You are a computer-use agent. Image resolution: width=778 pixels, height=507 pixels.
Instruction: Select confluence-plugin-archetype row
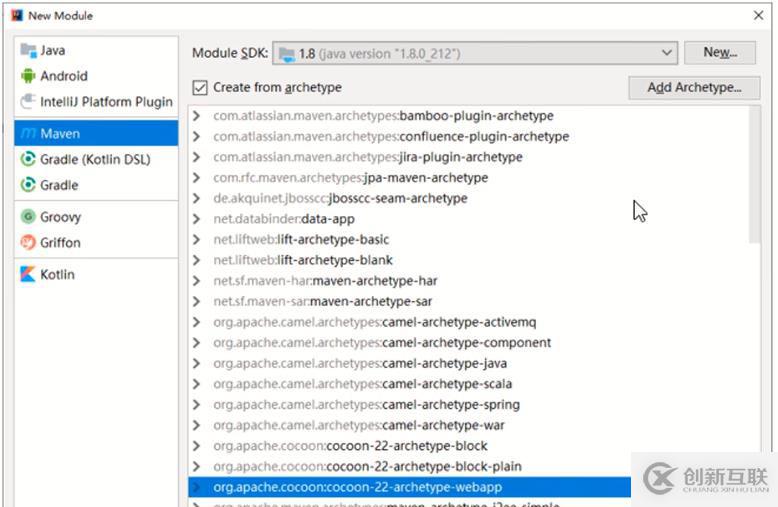point(469,136)
